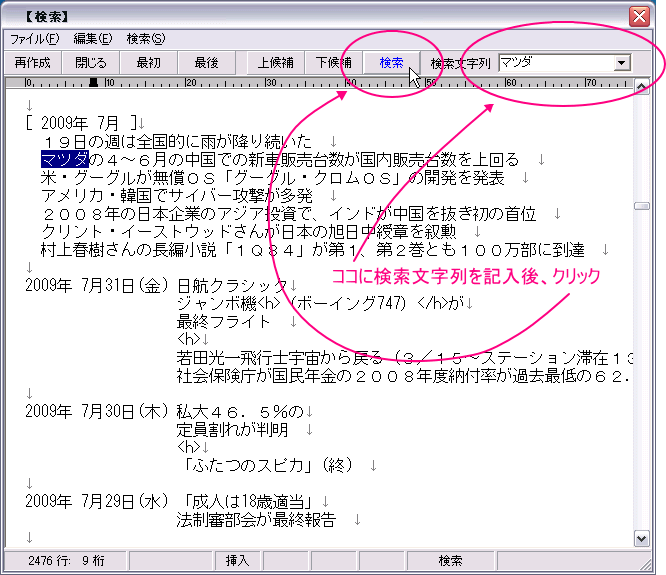The height and width of the screenshot is (575, 666).
Task: Expand the 検索文字列 dropdown arrow
Action: pyautogui.click(x=622, y=63)
